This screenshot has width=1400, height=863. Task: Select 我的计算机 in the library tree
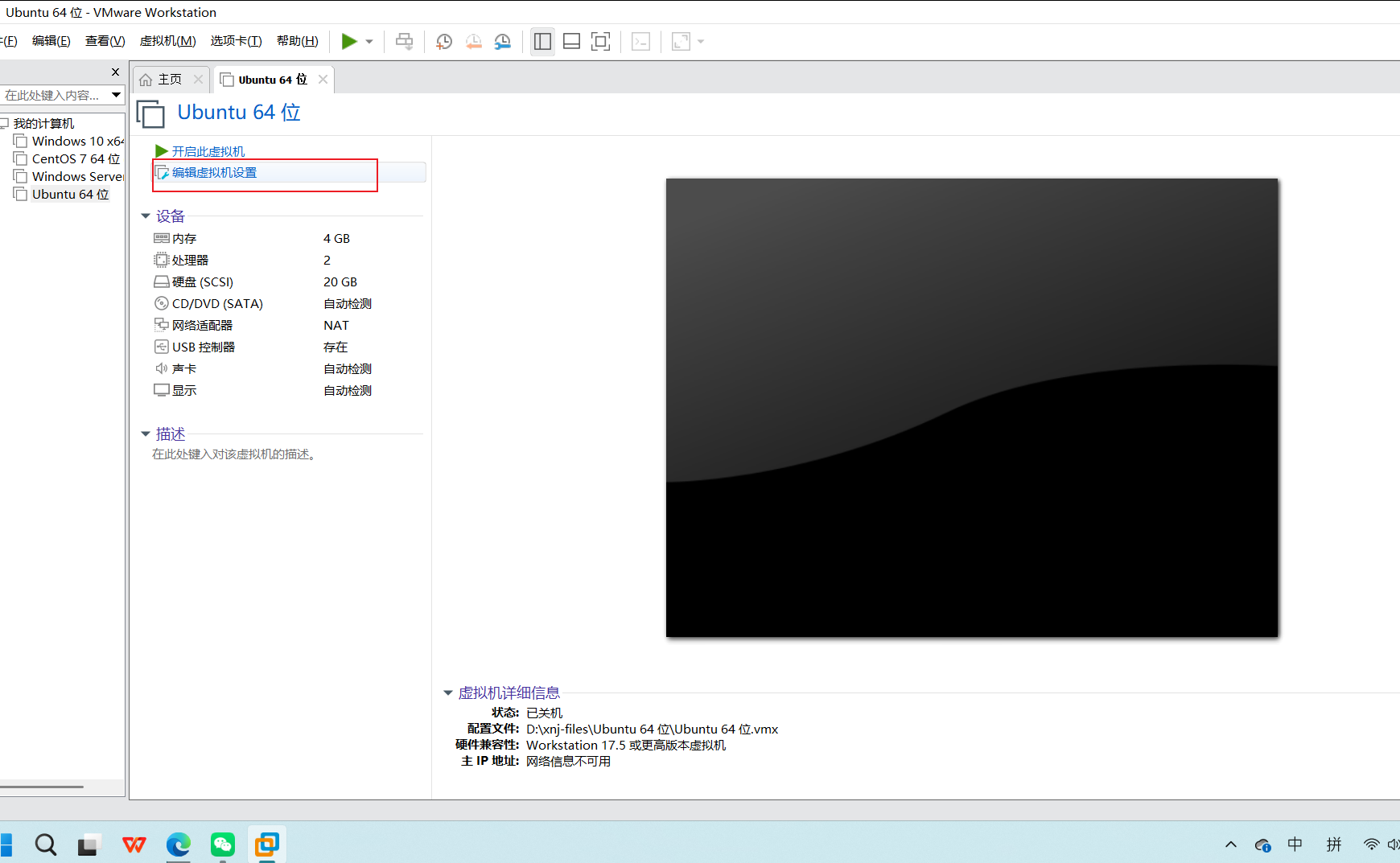[43, 123]
